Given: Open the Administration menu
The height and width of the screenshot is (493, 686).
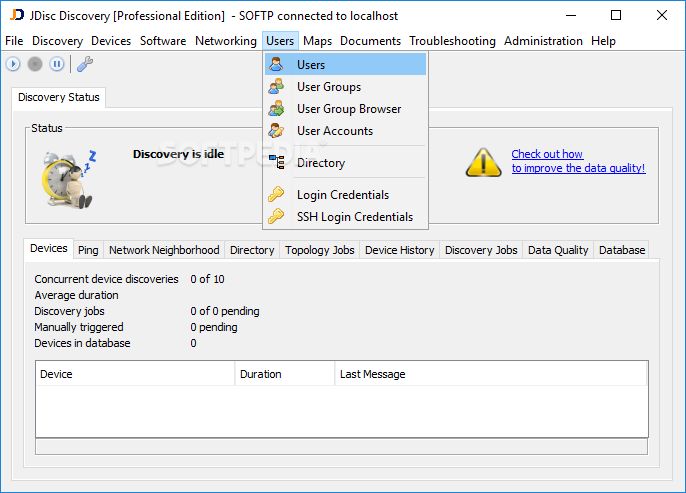Looking at the screenshot, I should point(543,41).
